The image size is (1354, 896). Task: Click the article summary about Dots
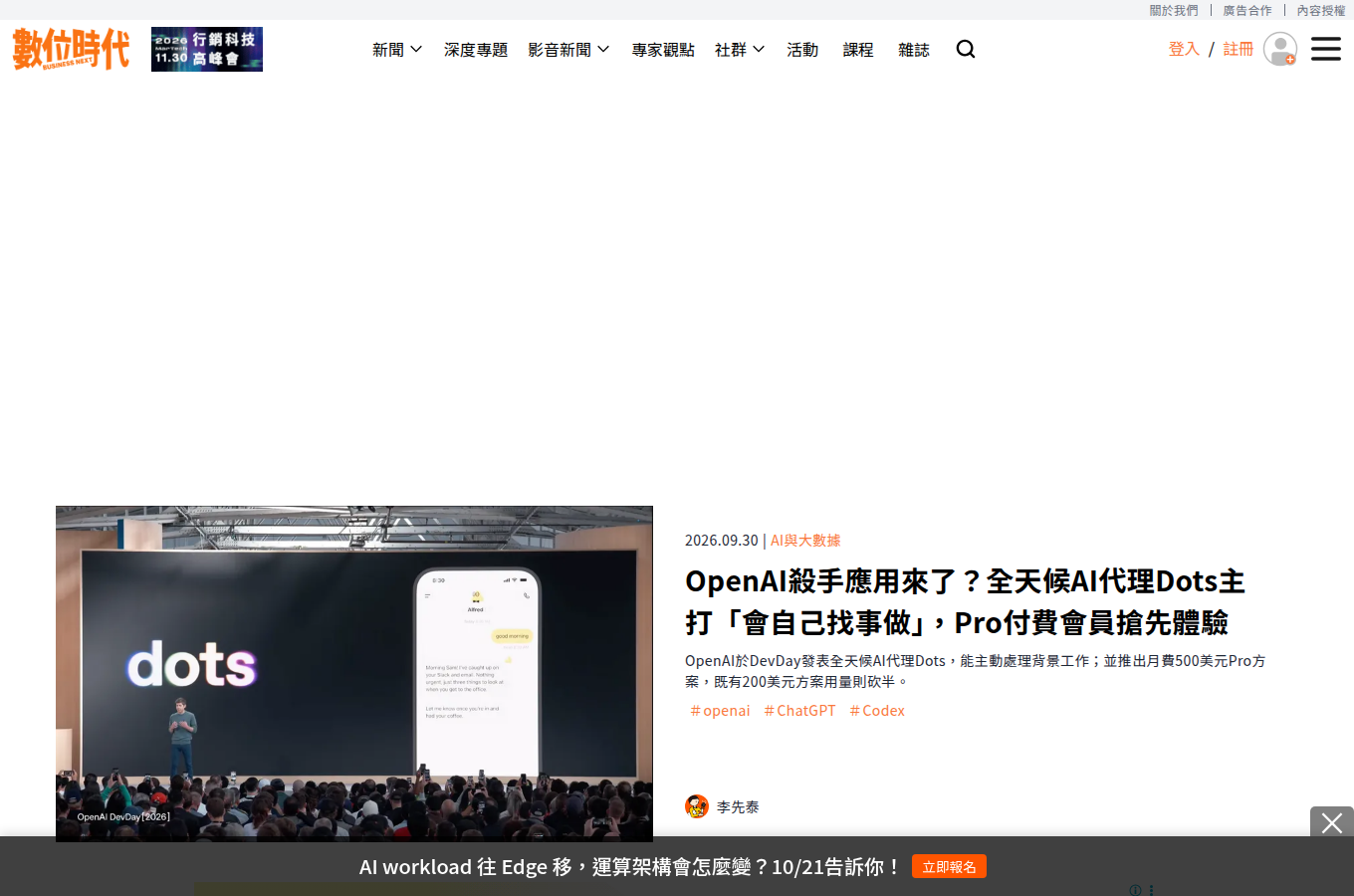[976, 671]
